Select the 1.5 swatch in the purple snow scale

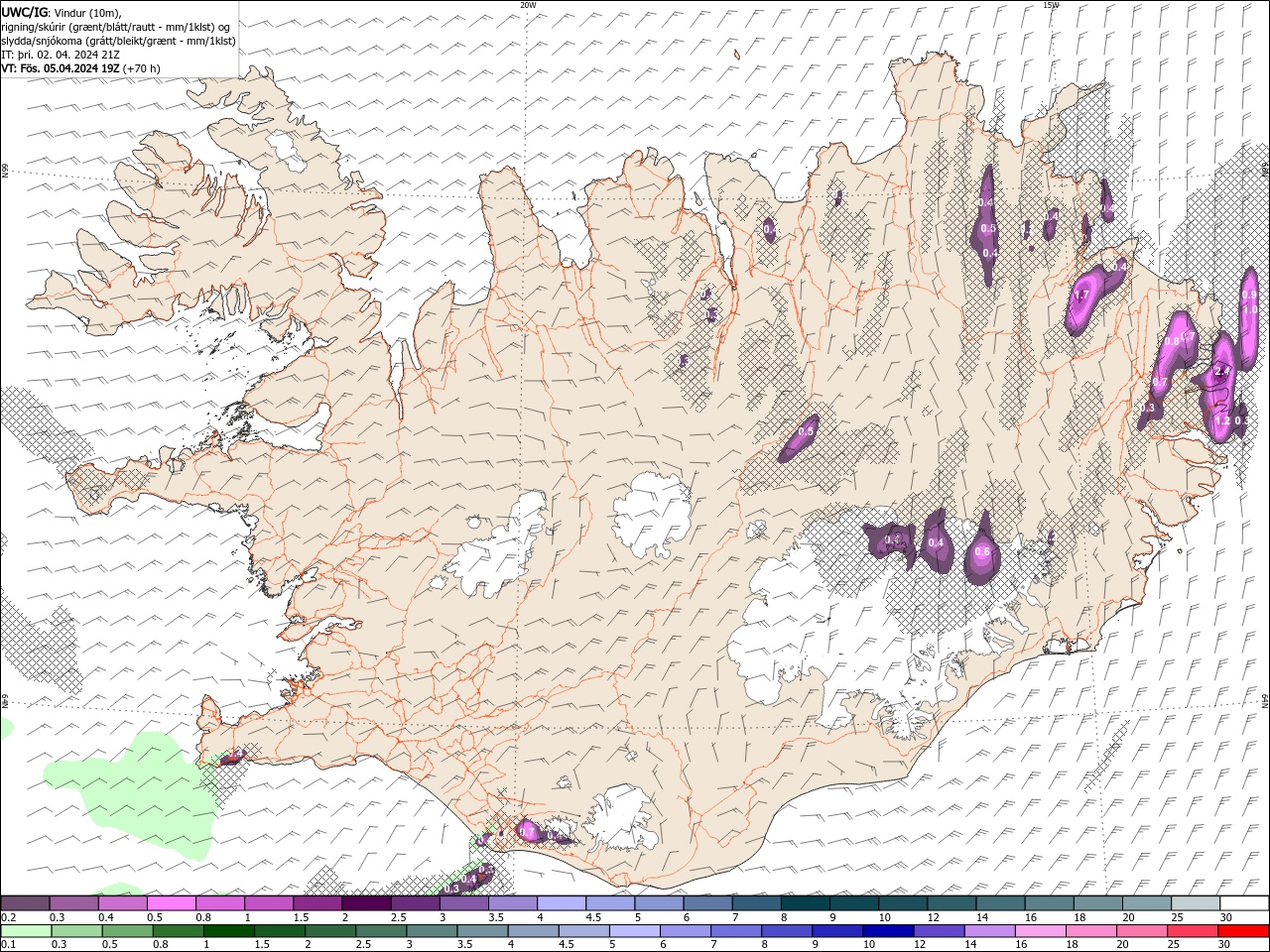click(x=317, y=903)
